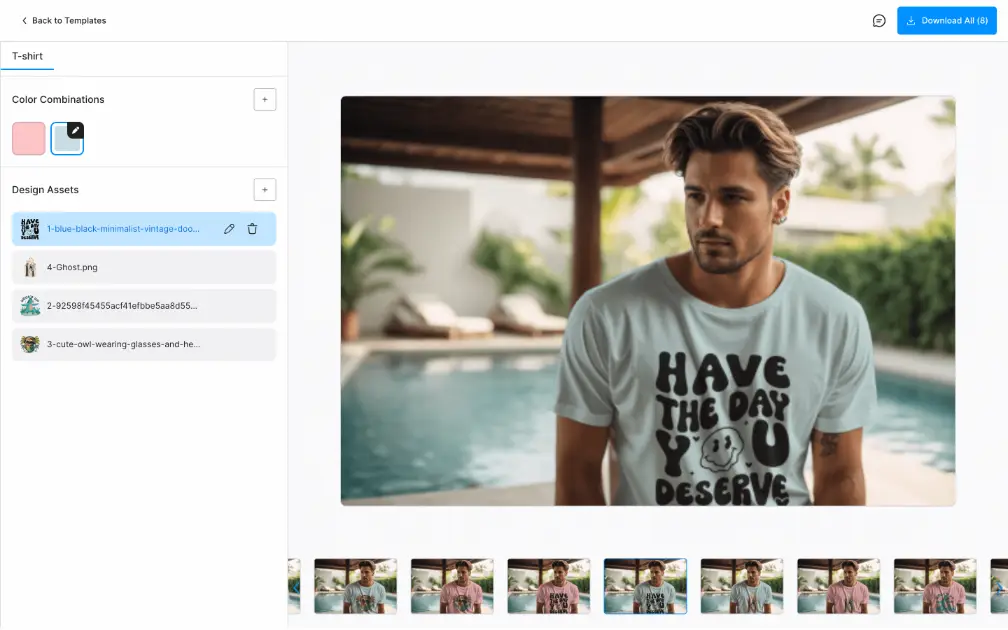Delete the vintage-doodle asset via trash icon
Screen dimensions: 1008x630
pos(255,229)
